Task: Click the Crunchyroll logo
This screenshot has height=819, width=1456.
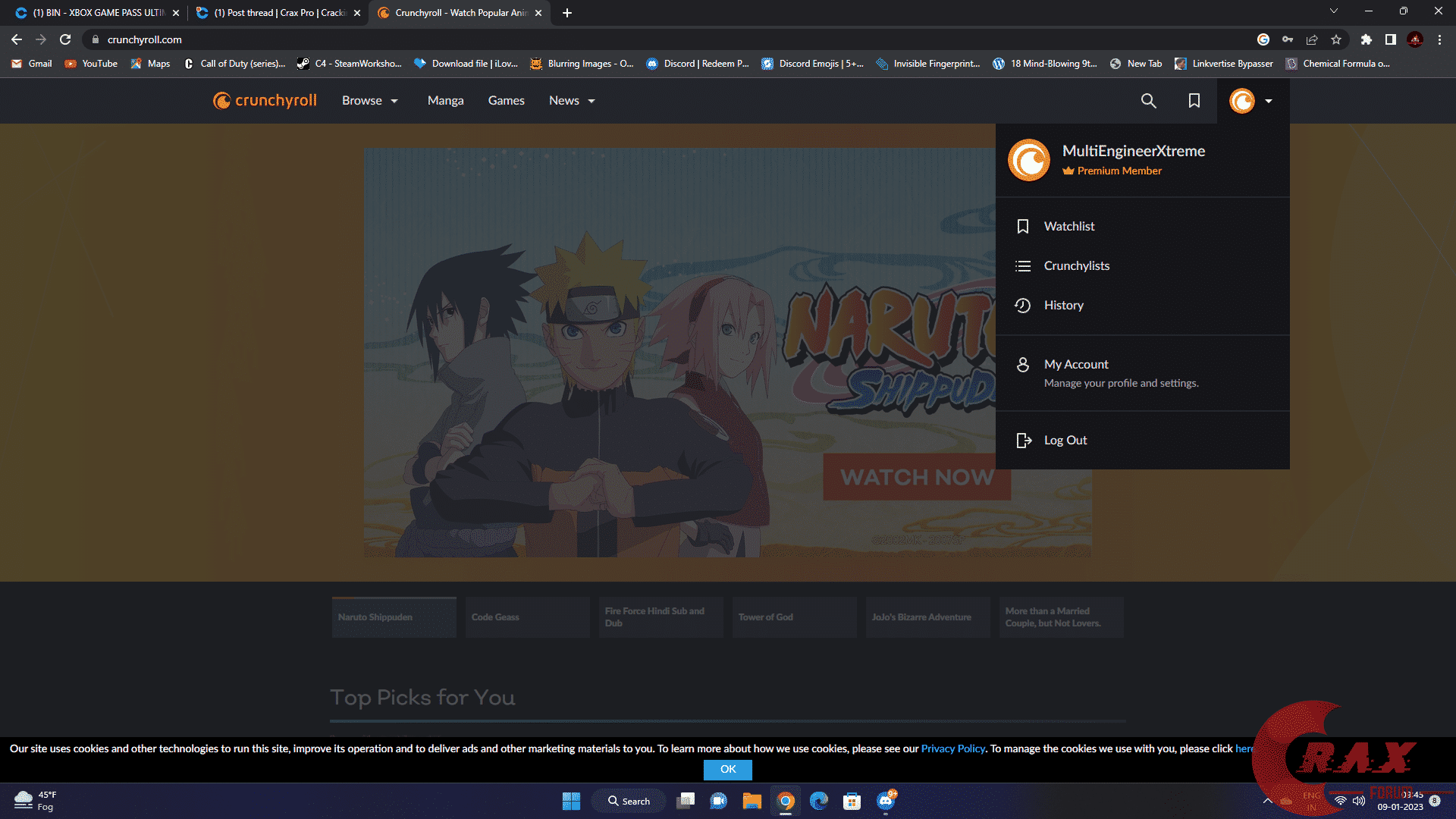Action: coord(264,100)
